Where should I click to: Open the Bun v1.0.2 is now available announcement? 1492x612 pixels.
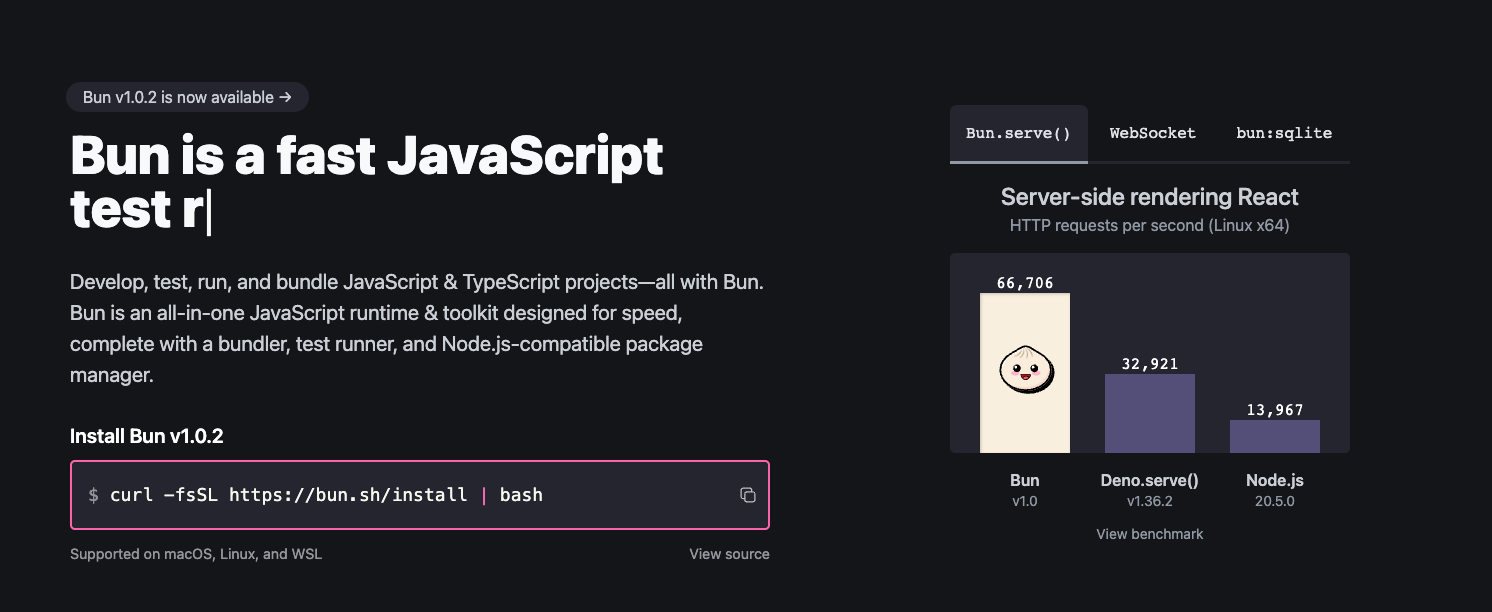coord(187,97)
